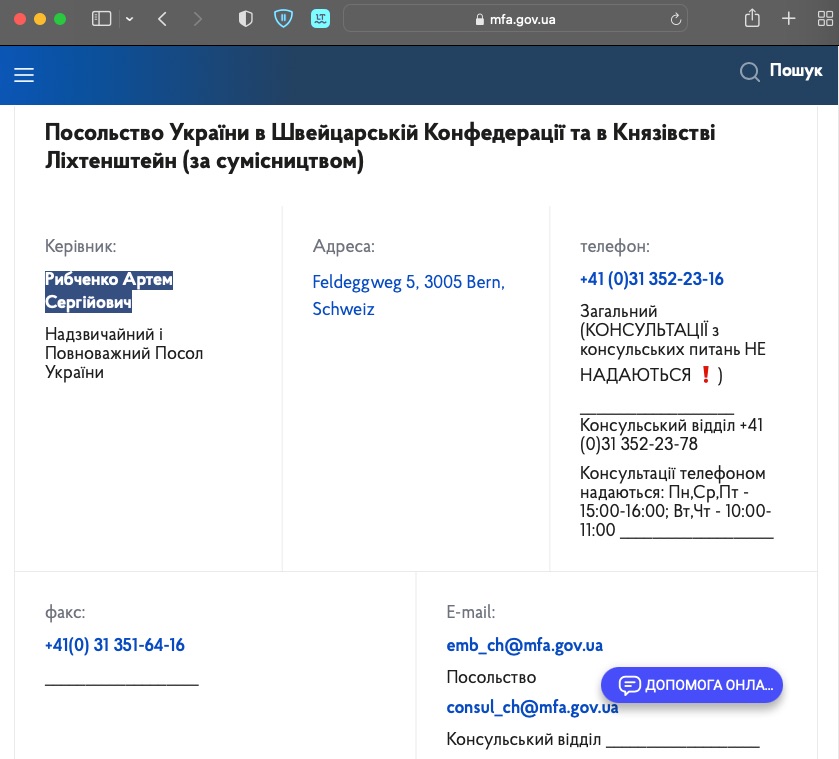This screenshot has width=839, height=759.
Task: Go forward to the next page
Action: coord(197,19)
